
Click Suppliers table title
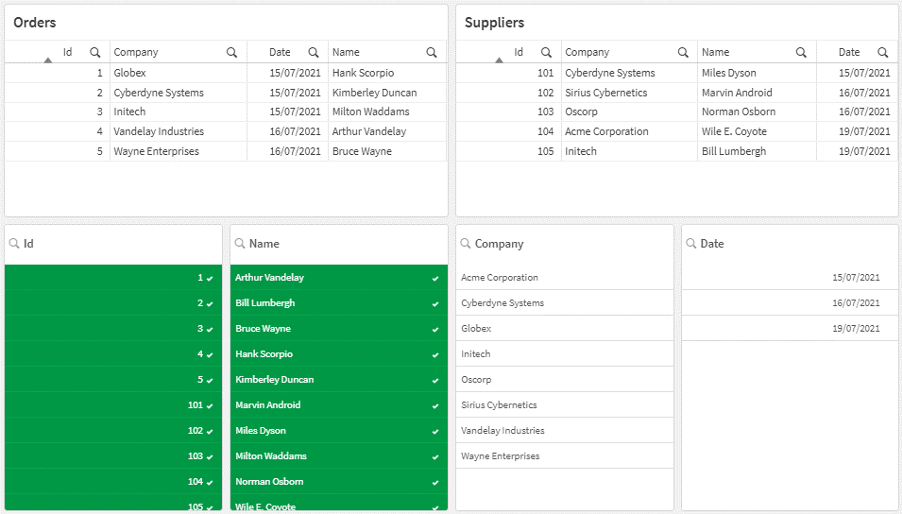(x=494, y=22)
